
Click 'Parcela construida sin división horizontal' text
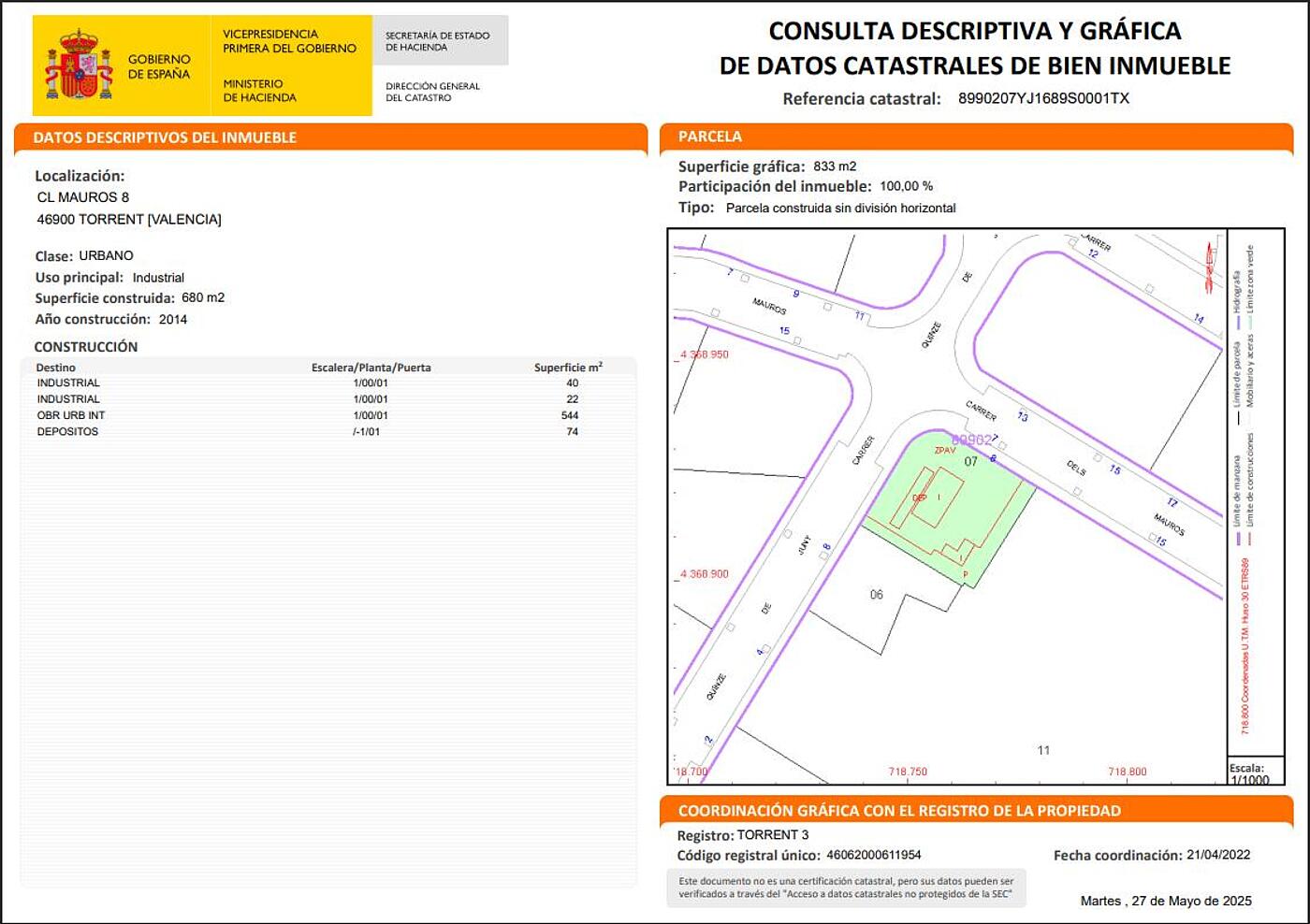(841, 209)
